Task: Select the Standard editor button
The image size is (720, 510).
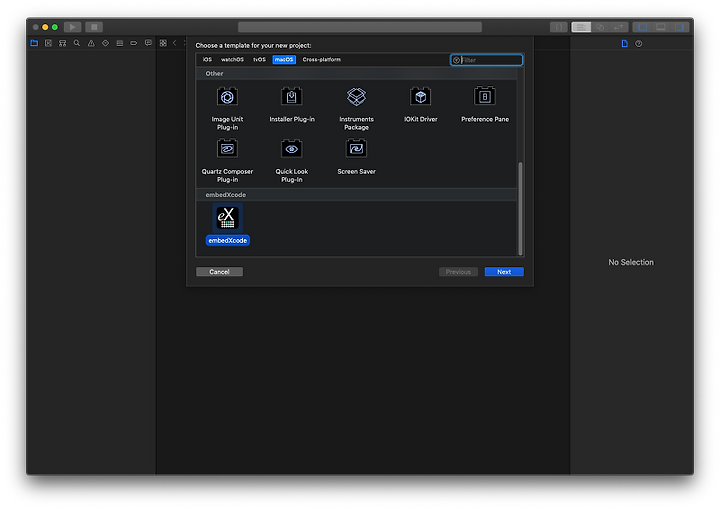Action: pos(581,27)
